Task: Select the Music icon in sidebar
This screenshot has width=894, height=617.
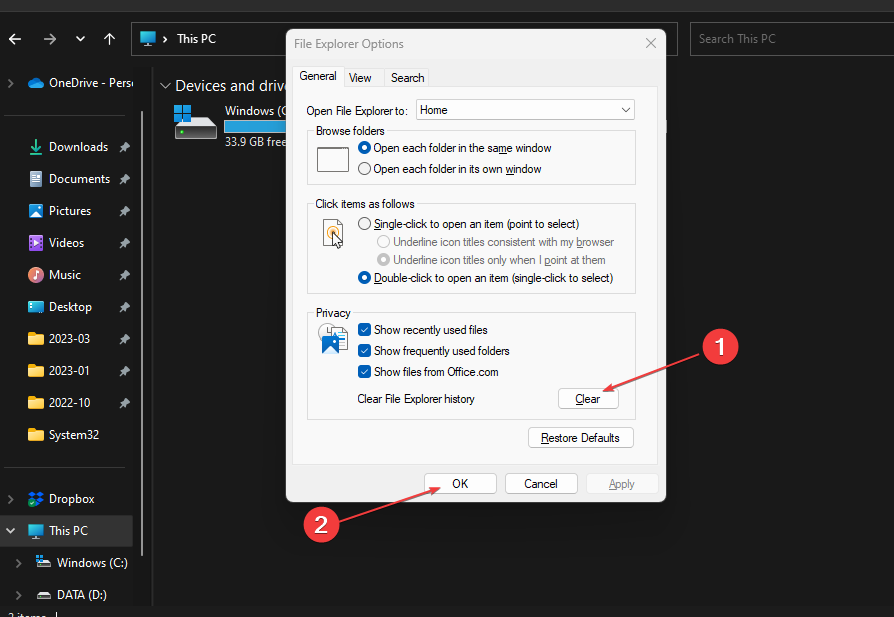Action: [35, 275]
